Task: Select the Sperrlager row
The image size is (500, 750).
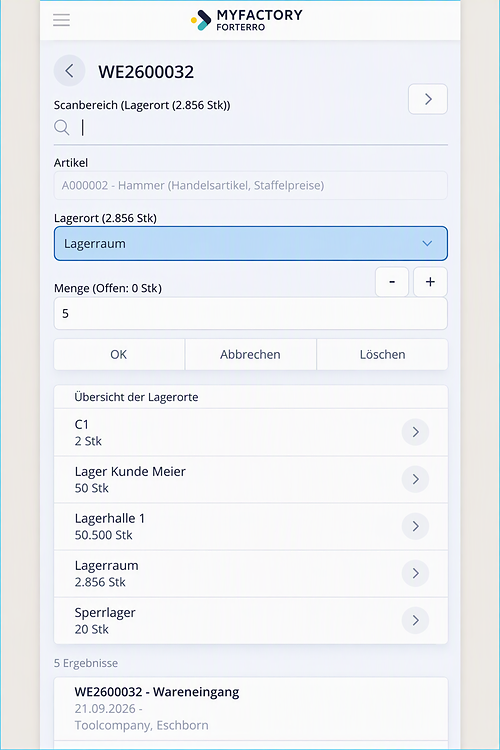Action: 251,620
